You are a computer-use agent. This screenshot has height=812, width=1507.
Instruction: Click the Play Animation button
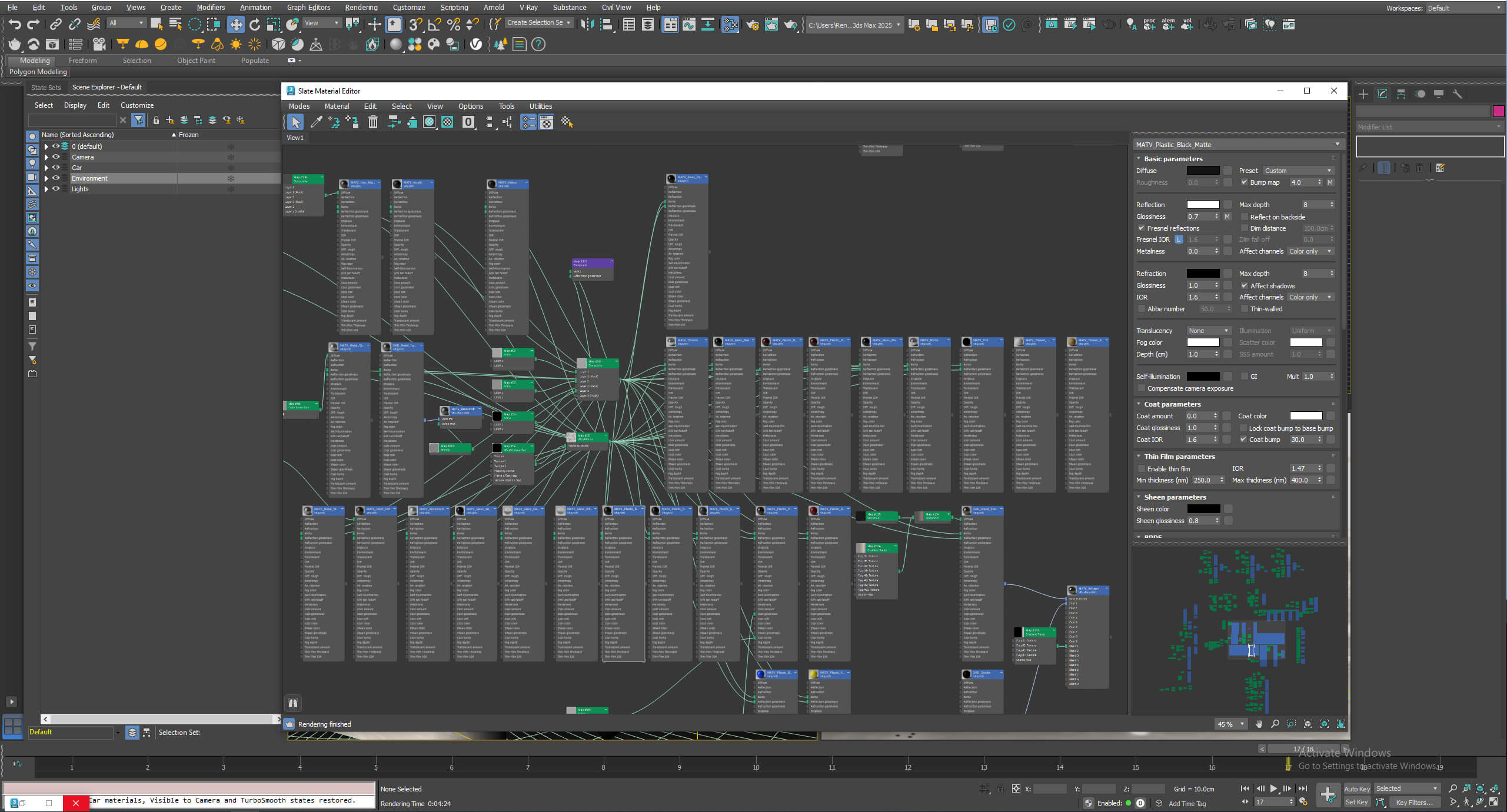[1274, 788]
